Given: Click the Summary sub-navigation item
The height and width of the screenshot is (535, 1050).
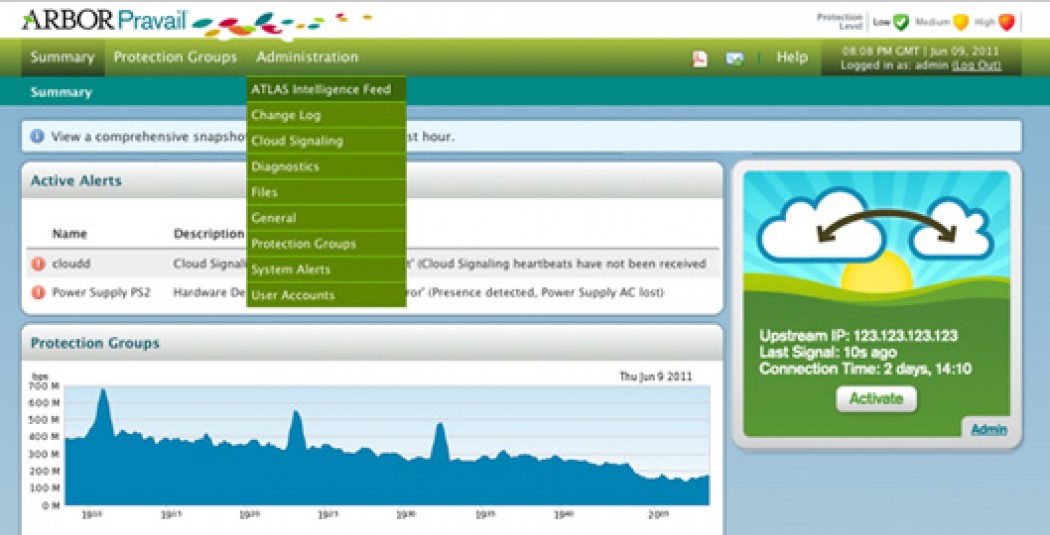Looking at the screenshot, I should (61, 92).
